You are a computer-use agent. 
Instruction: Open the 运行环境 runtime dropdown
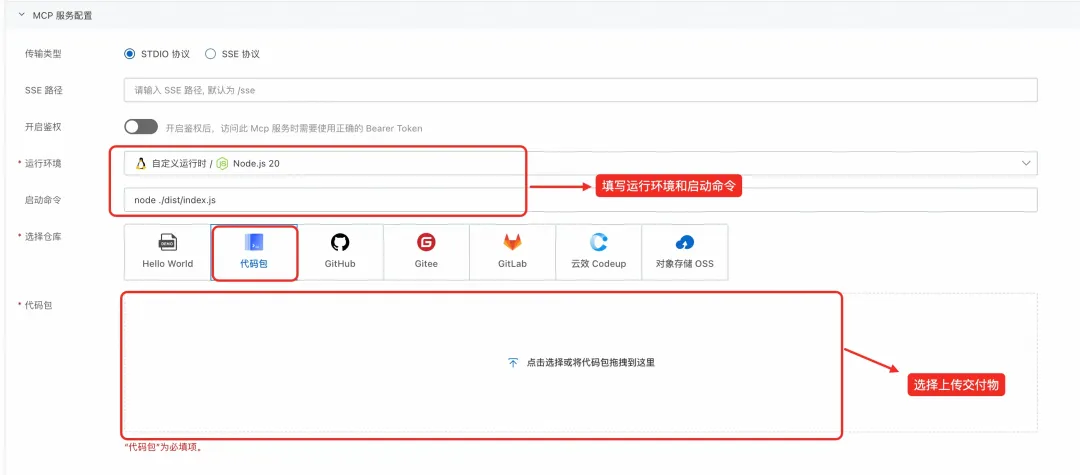coord(580,163)
